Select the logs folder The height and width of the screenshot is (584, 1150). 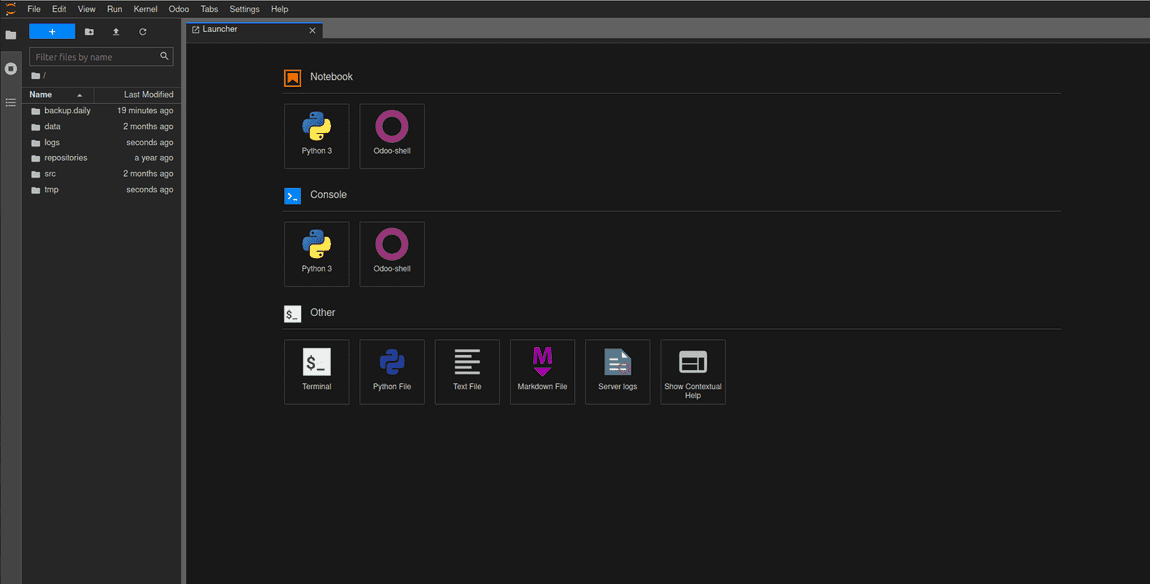click(x=101, y=142)
